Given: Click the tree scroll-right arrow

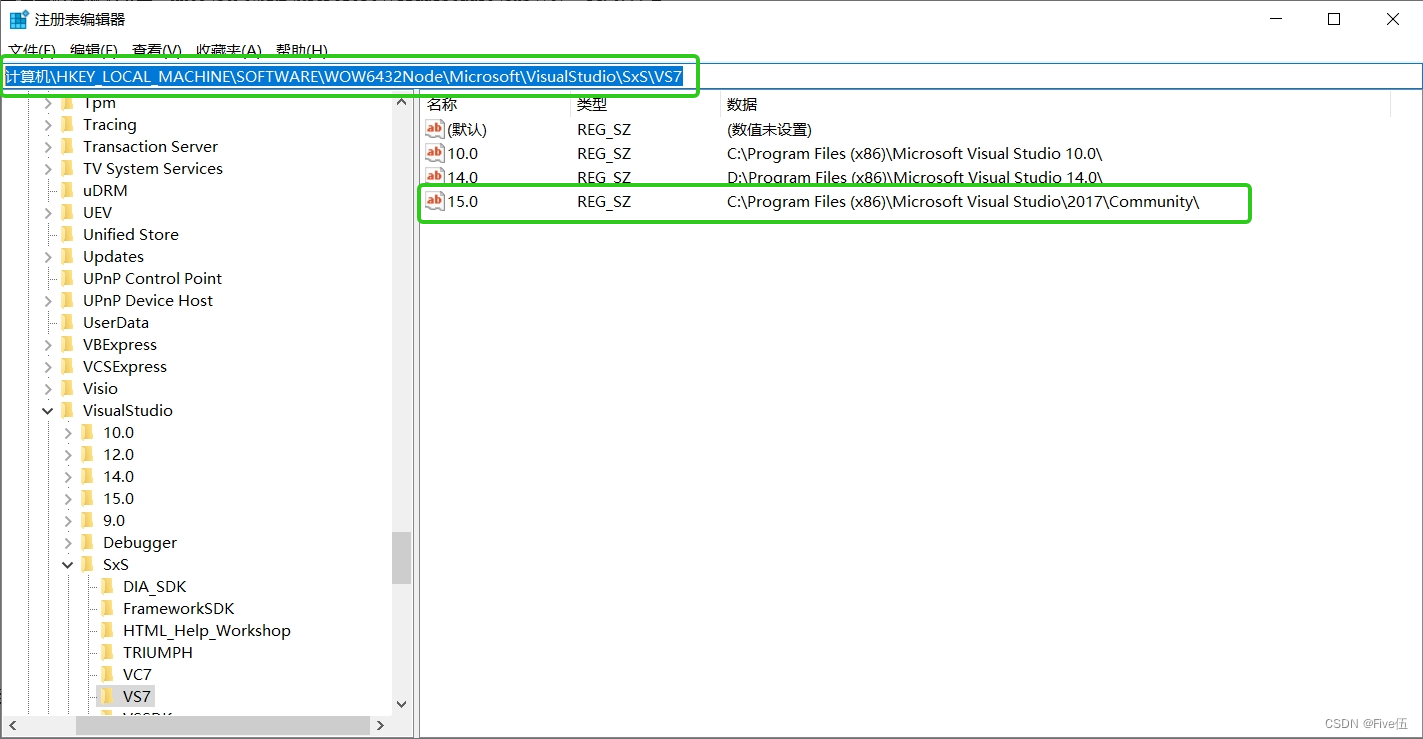Looking at the screenshot, I should click(x=380, y=724).
